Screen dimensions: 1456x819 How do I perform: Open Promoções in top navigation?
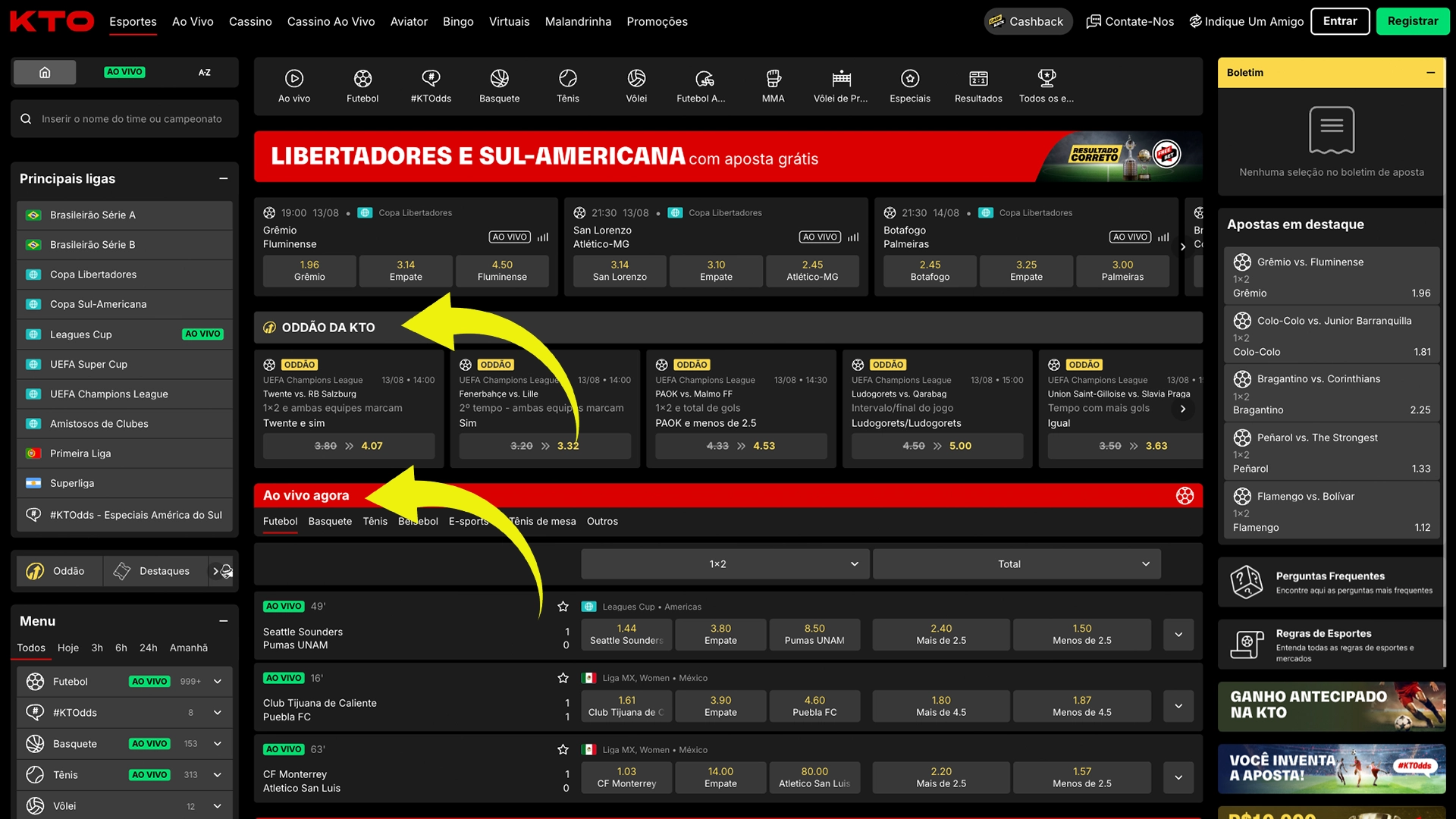657,21
